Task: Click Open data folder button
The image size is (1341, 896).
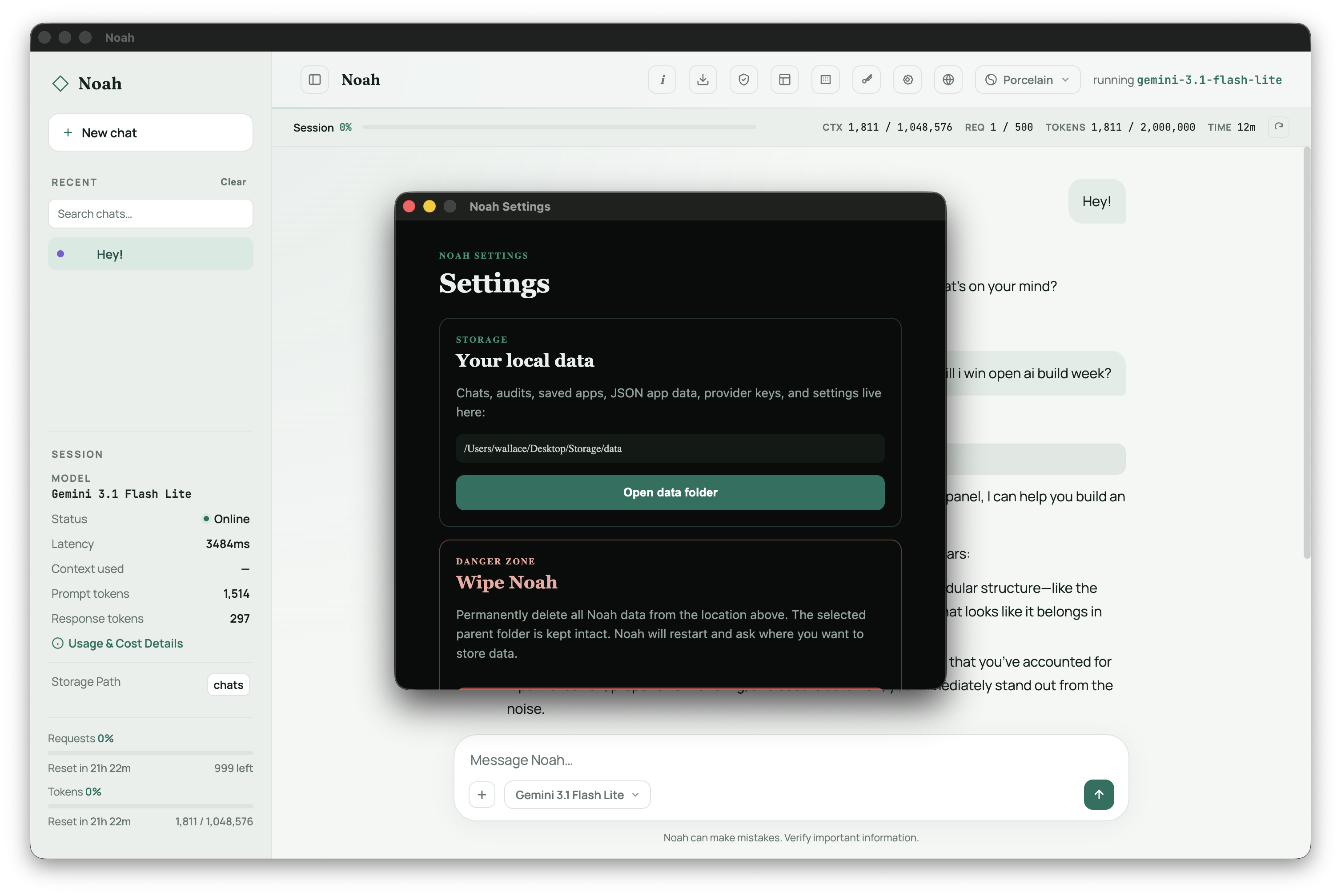Action: 670,492
